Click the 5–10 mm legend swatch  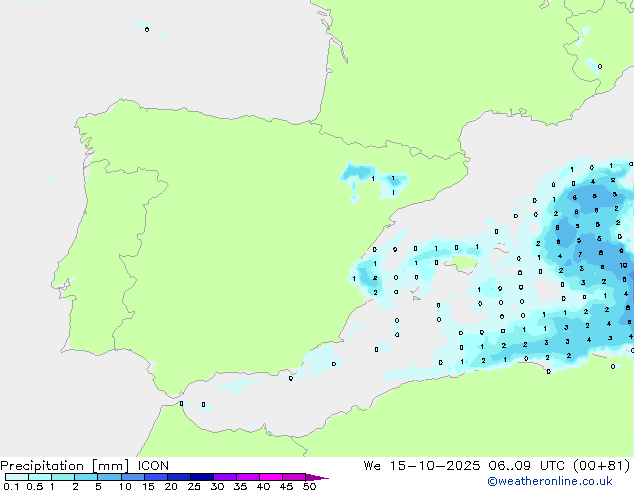(109, 477)
